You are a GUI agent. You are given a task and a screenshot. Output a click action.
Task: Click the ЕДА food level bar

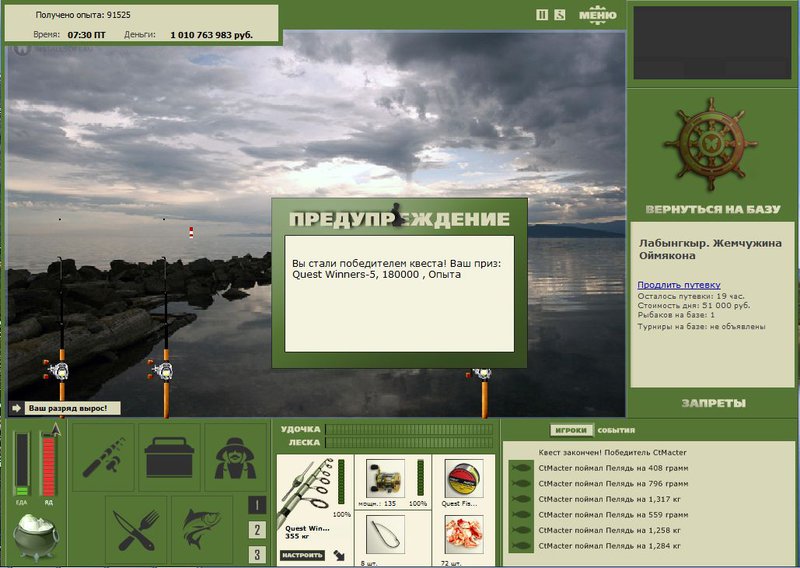coord(22,464)
